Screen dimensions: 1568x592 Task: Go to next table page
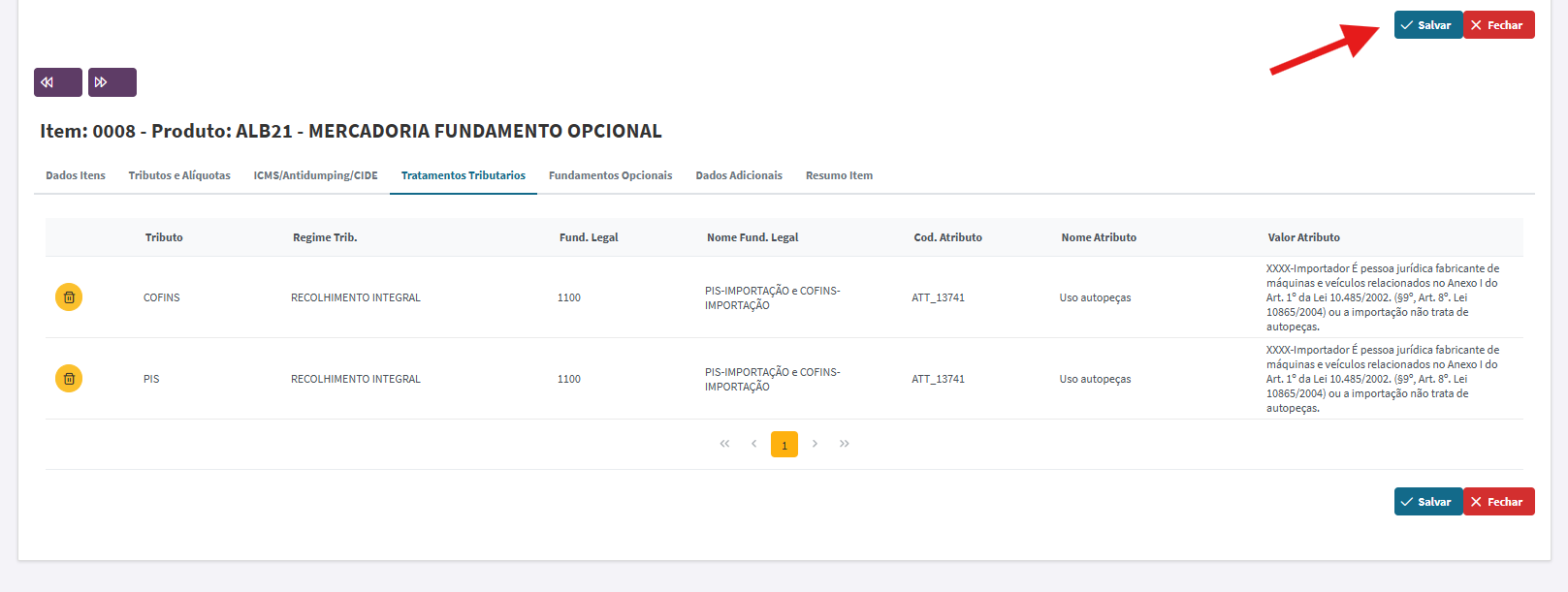tap(815, 444)
